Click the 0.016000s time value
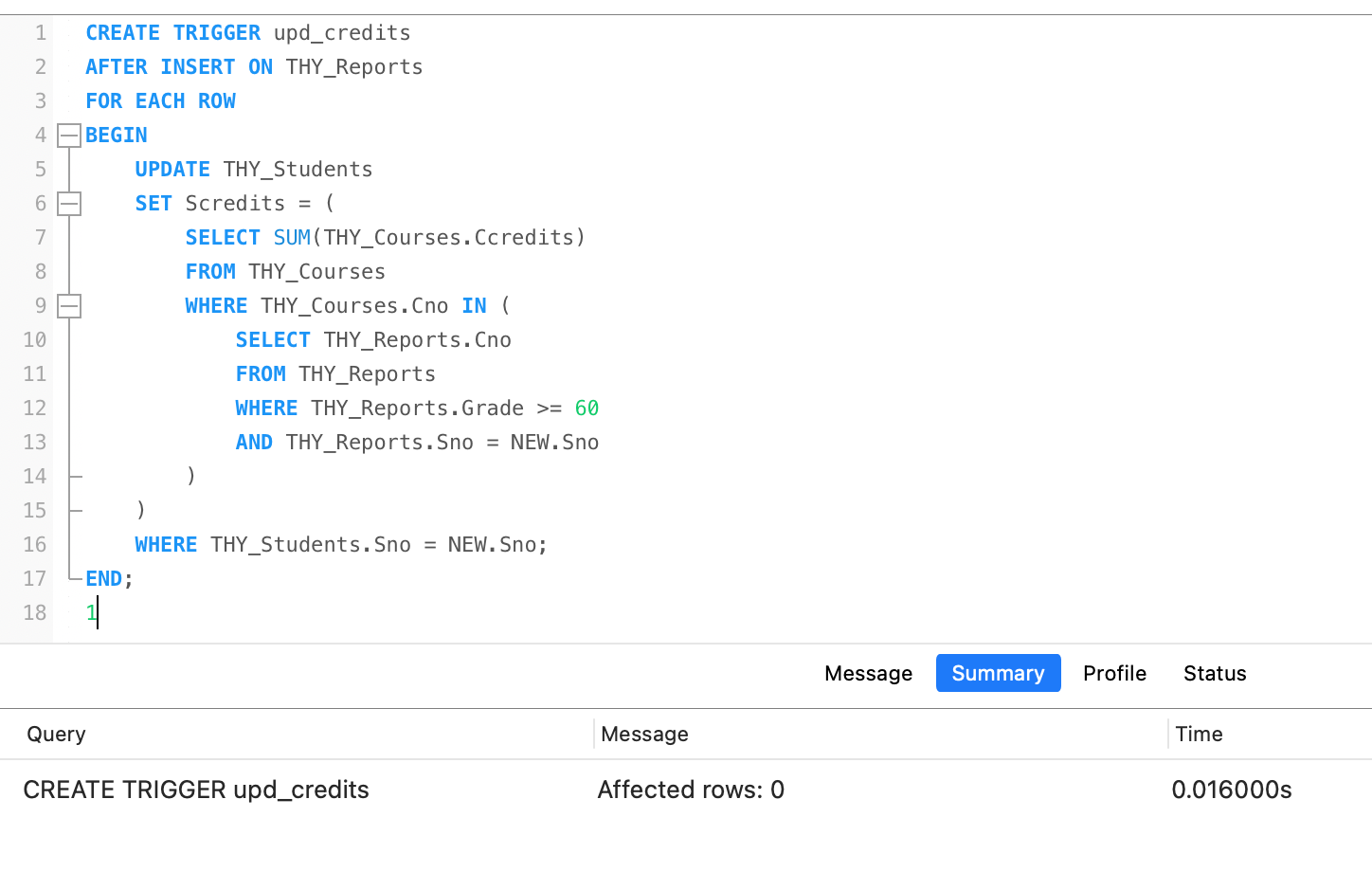Screen dimensions: 1372x872 pyautogui.click(x=1231, y=790)
